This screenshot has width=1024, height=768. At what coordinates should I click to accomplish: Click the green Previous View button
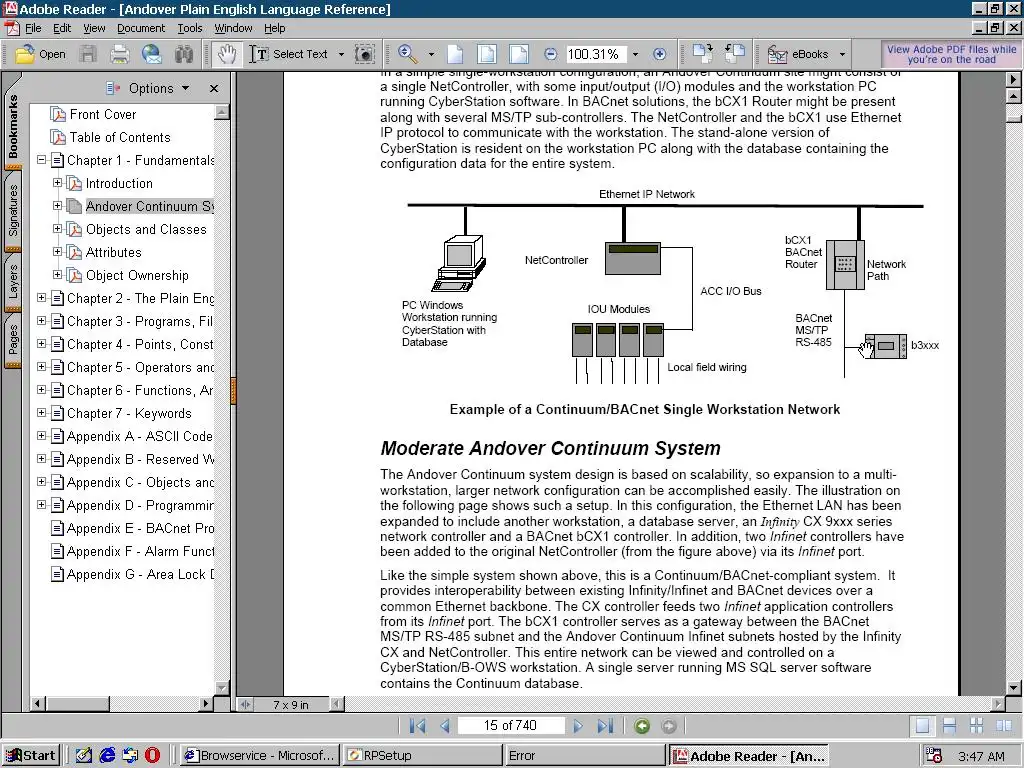642,726
